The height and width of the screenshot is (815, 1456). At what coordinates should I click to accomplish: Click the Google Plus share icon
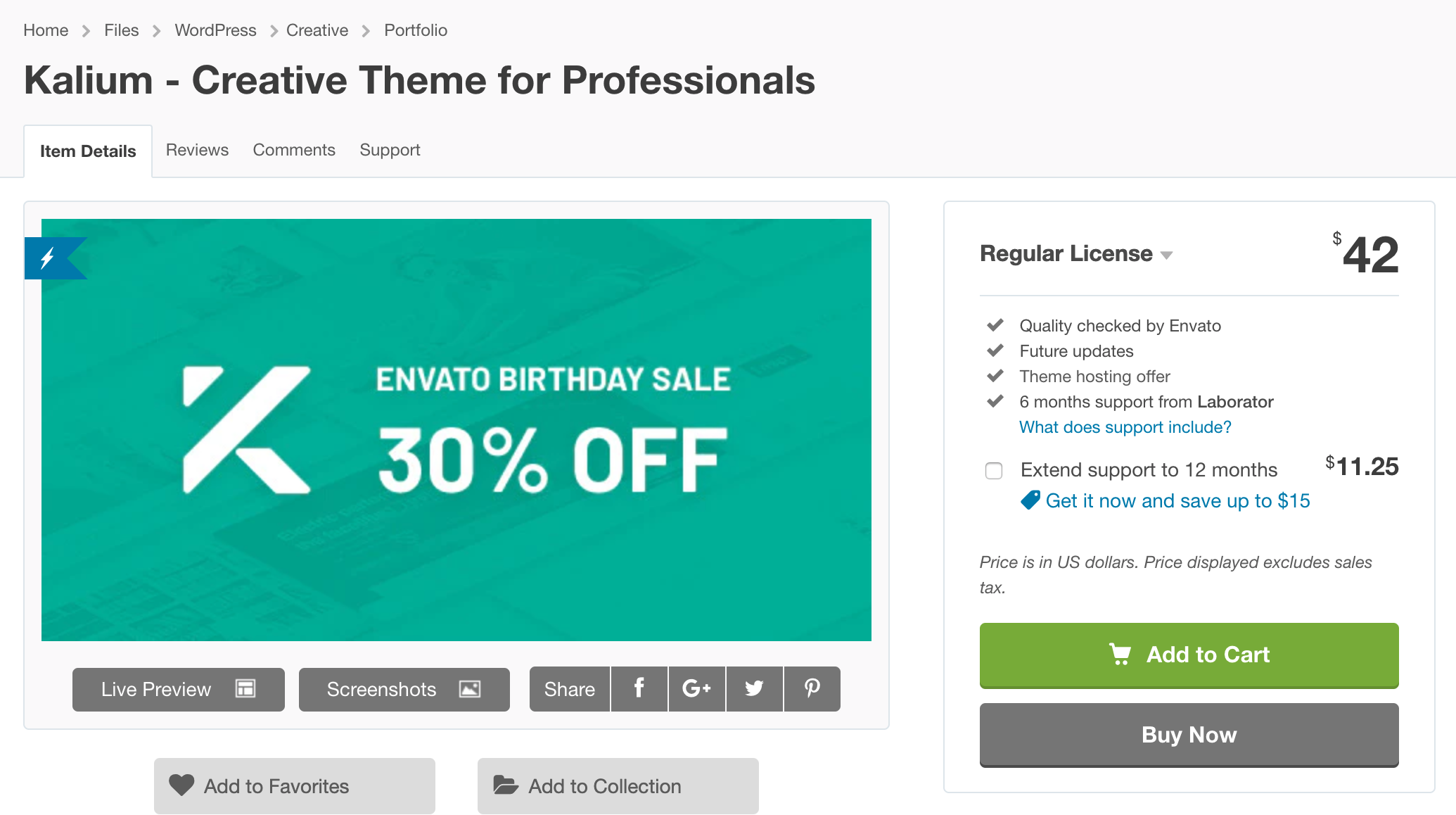pos(696,687)
